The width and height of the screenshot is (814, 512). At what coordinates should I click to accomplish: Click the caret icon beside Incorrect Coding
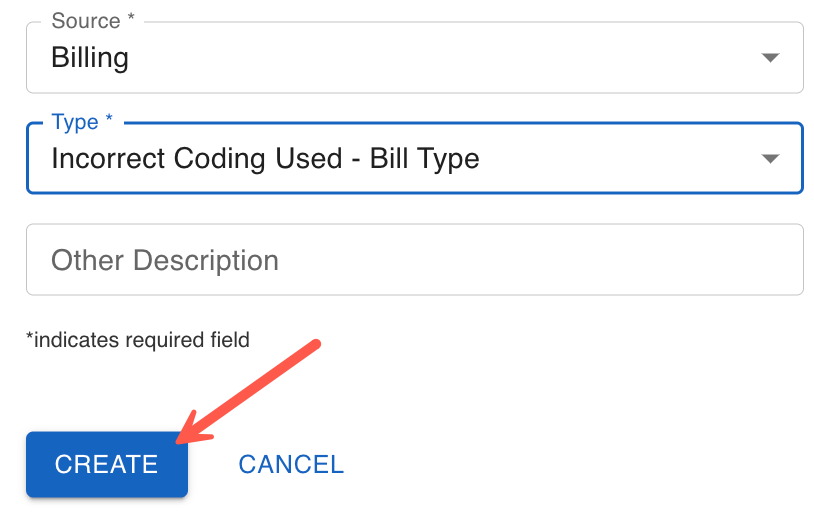point(769,158)
